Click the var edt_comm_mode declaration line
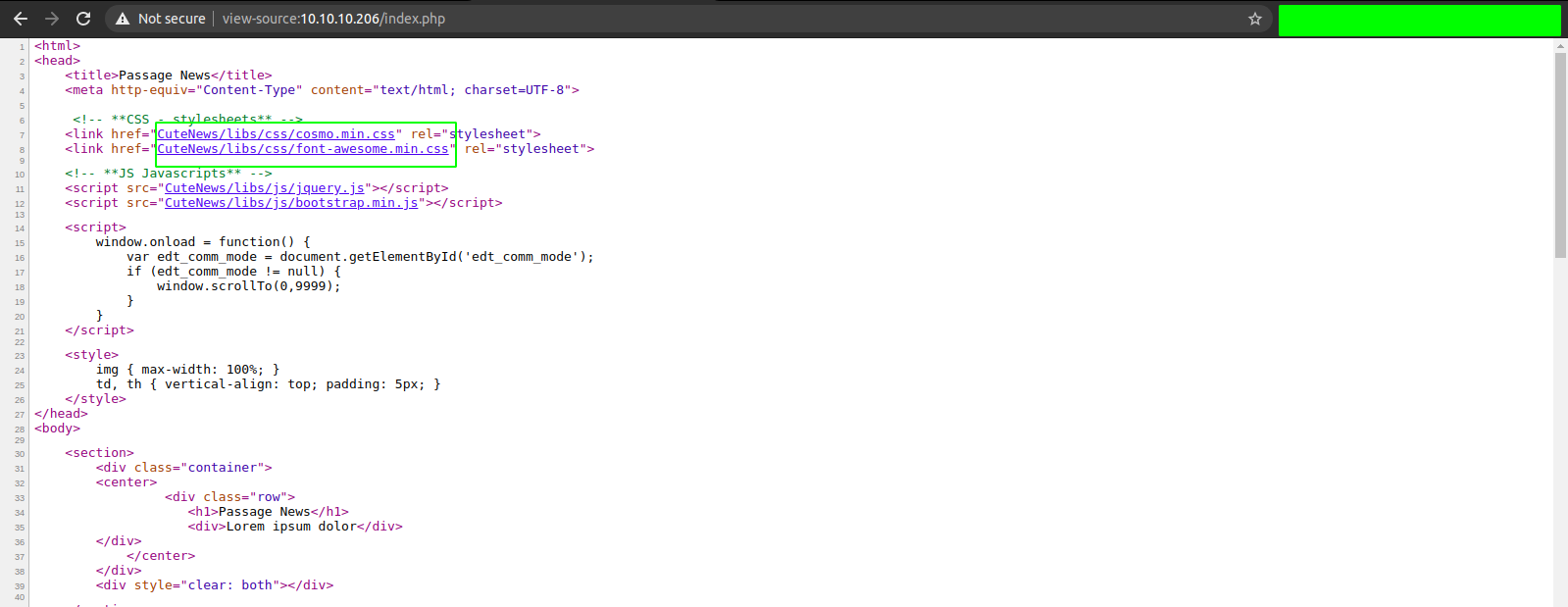 tap(360, 257)
